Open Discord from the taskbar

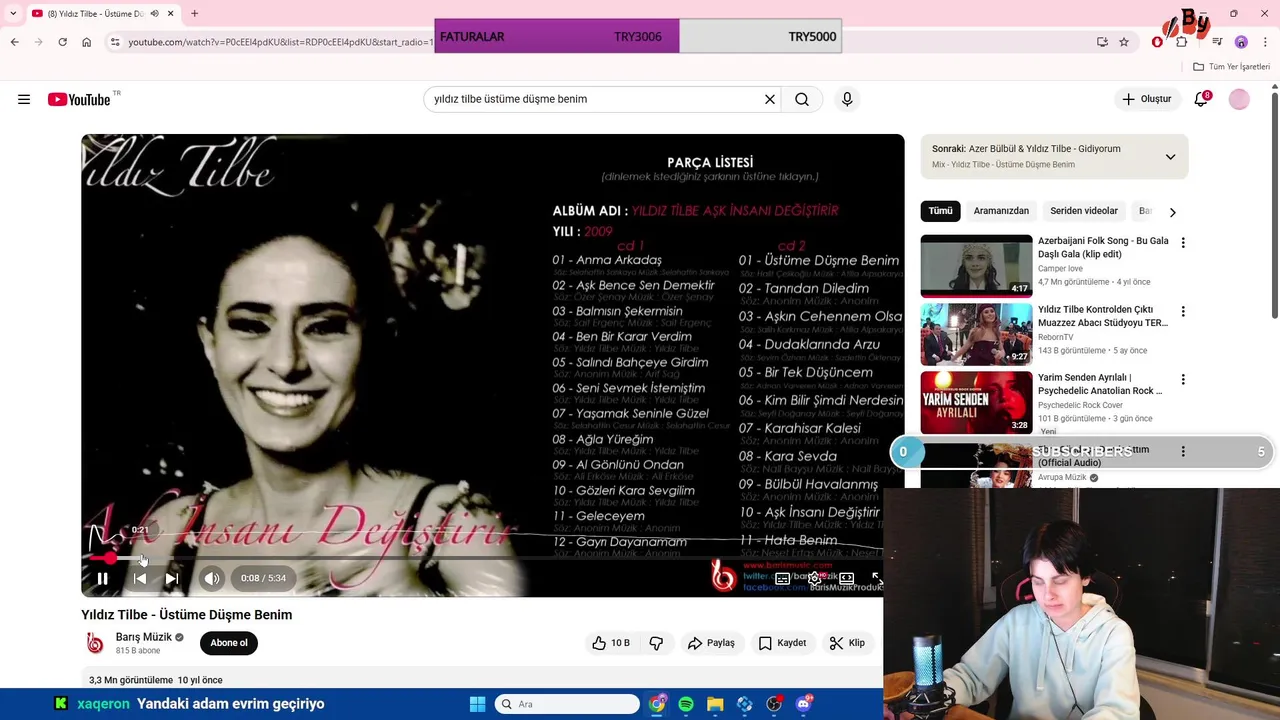(x=804, y=704)
